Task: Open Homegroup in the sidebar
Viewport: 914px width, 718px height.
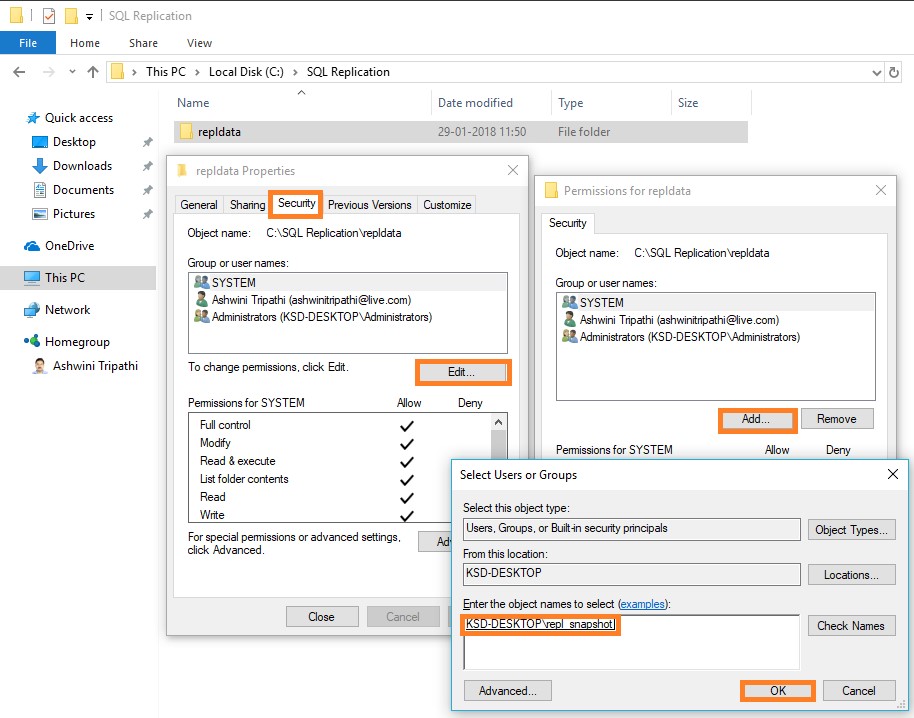Action: pos(77,342)
